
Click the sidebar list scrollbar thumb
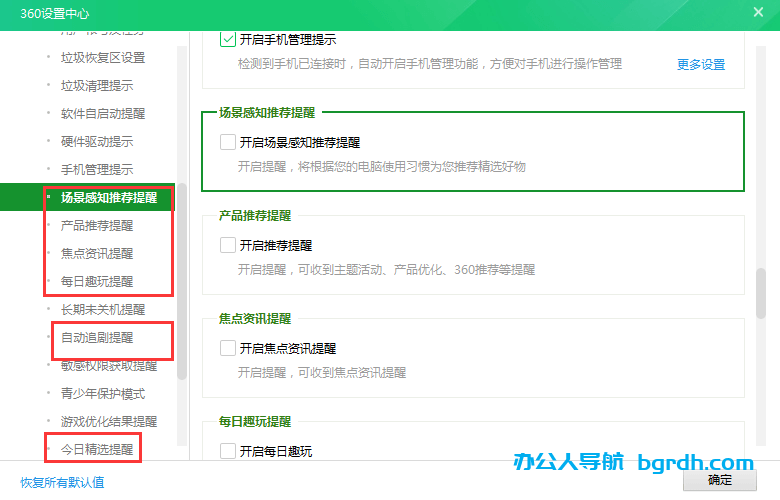tap(182, 281)
